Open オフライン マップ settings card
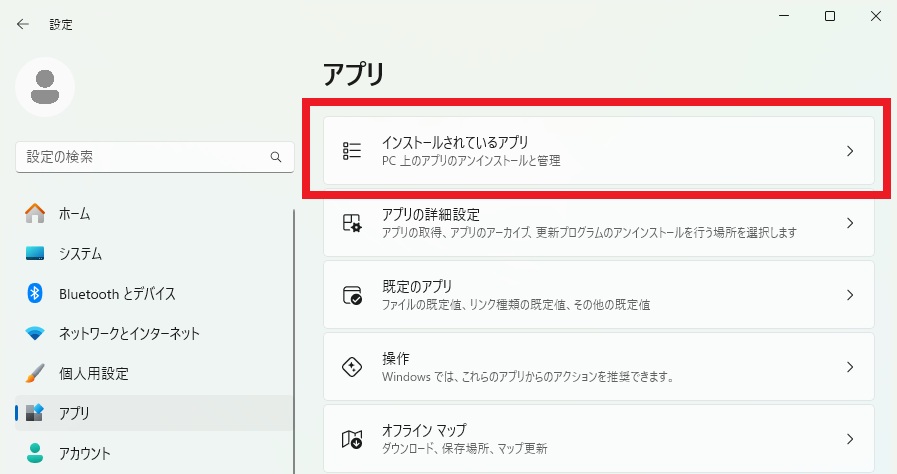This screenshot has height=474, width=897. click(x=598, y=439)
